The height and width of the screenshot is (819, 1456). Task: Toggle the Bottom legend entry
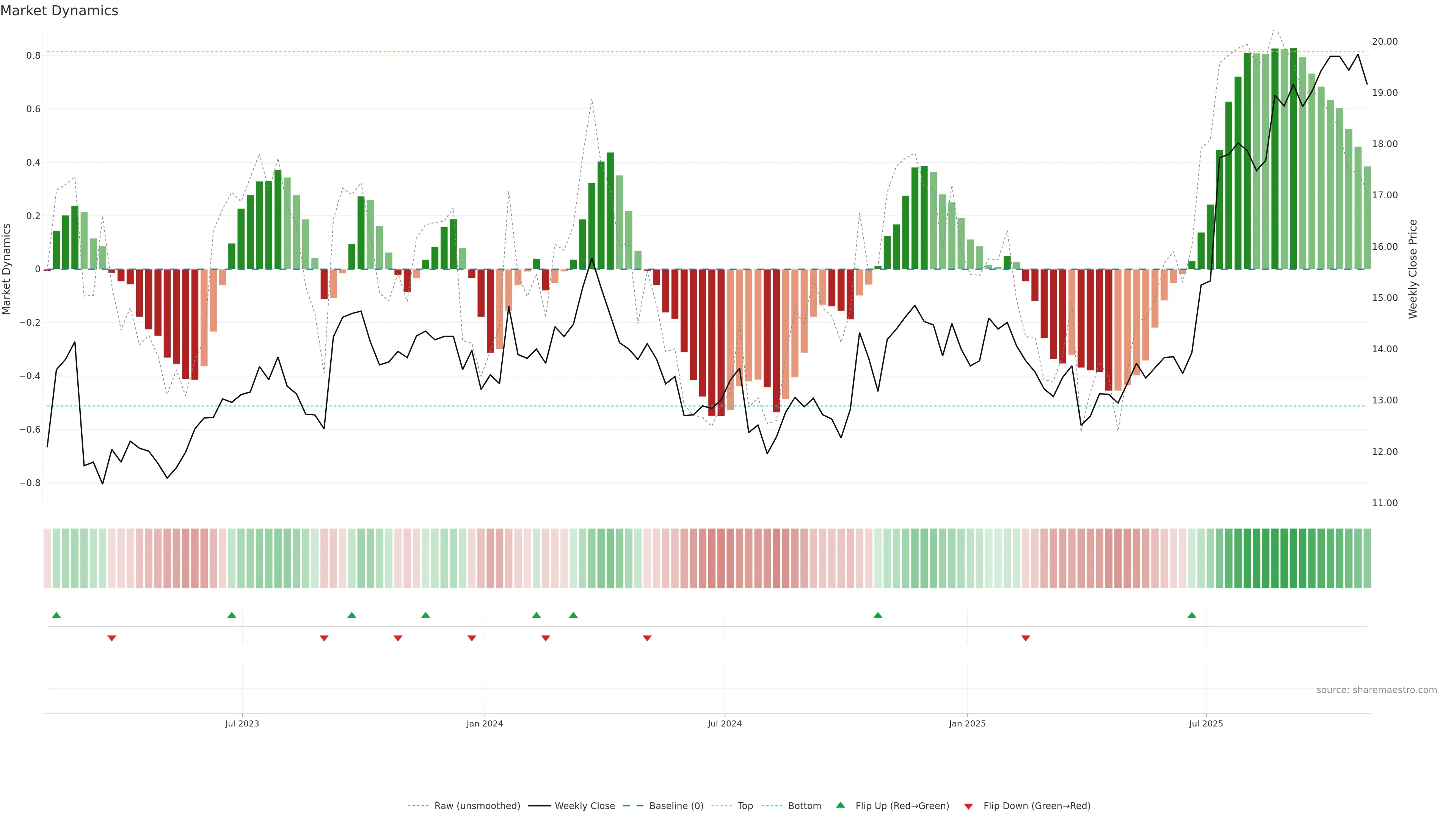click(804, 806)
